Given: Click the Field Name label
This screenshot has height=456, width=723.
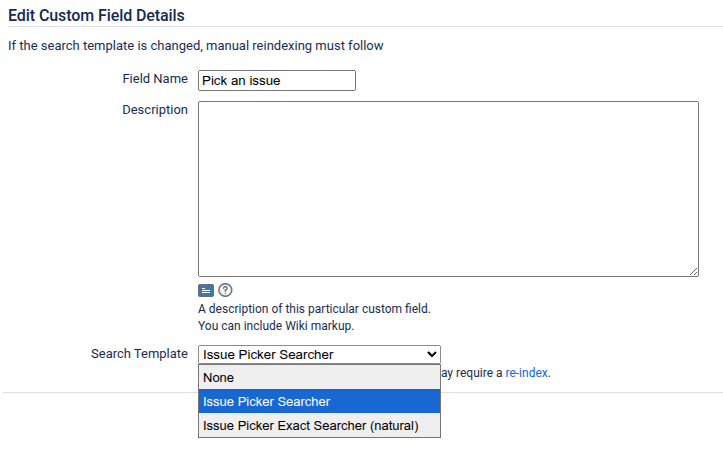Looking at the screenshot, I should point(155,78).
